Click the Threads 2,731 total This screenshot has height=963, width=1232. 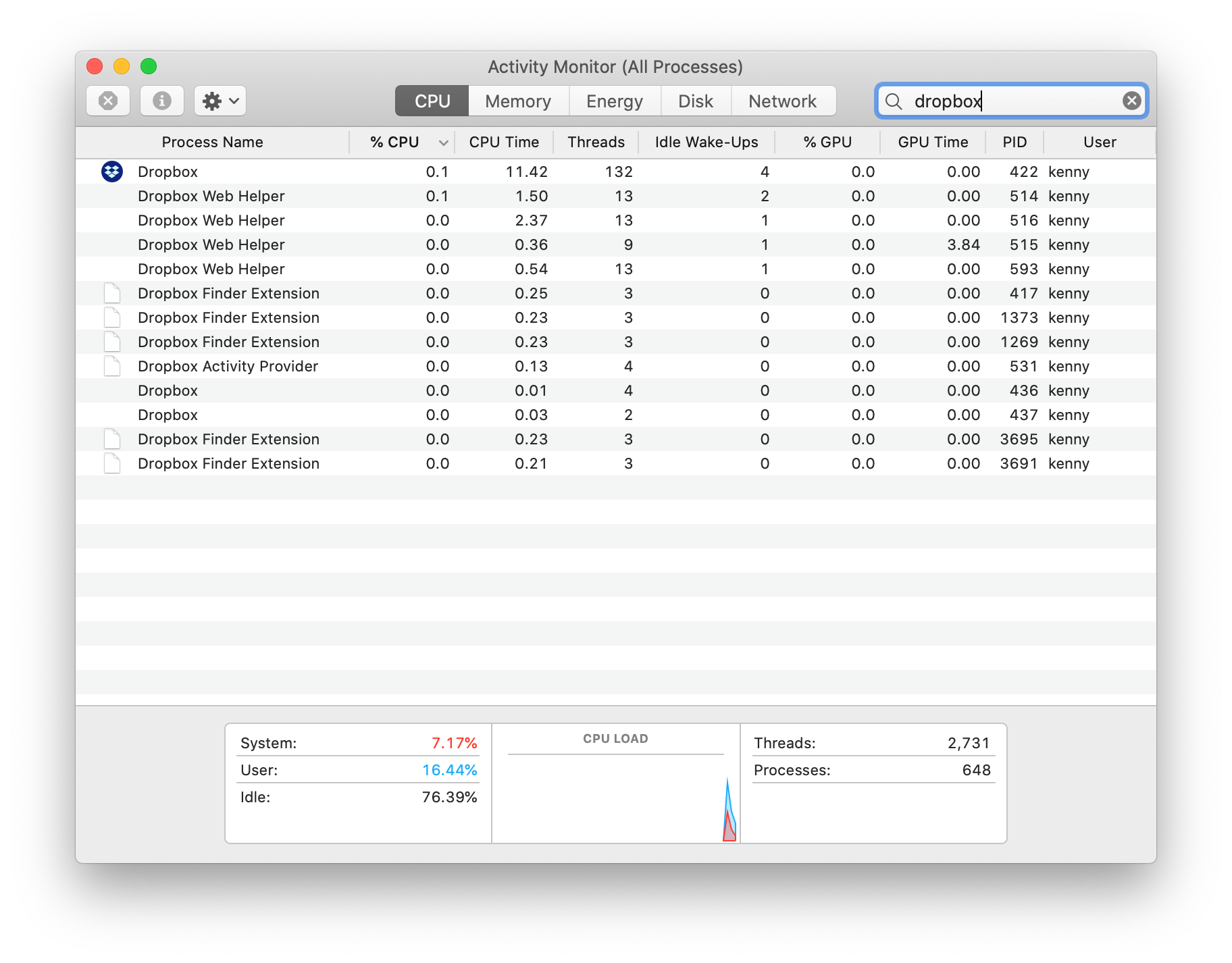click(969, 743)
